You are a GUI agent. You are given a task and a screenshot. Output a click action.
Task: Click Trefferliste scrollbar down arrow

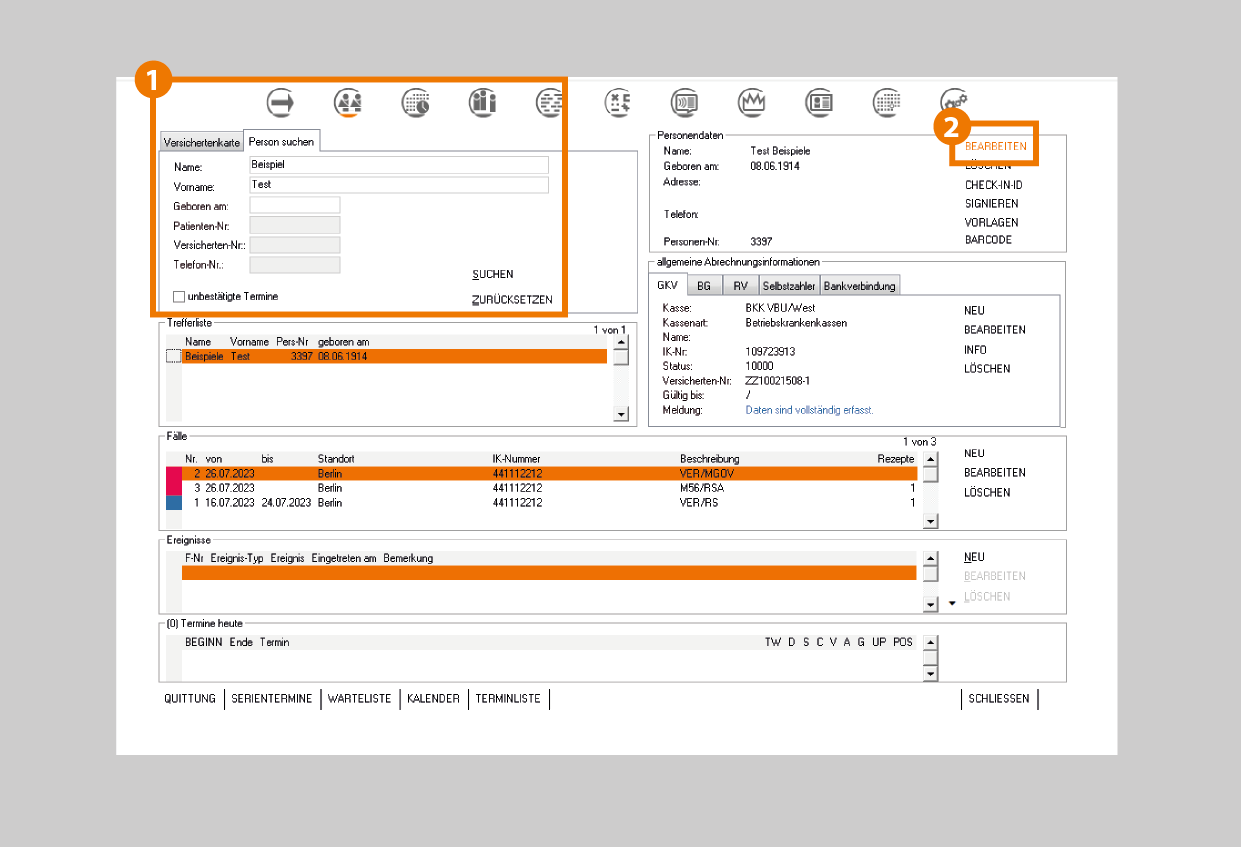pos(621,414)
